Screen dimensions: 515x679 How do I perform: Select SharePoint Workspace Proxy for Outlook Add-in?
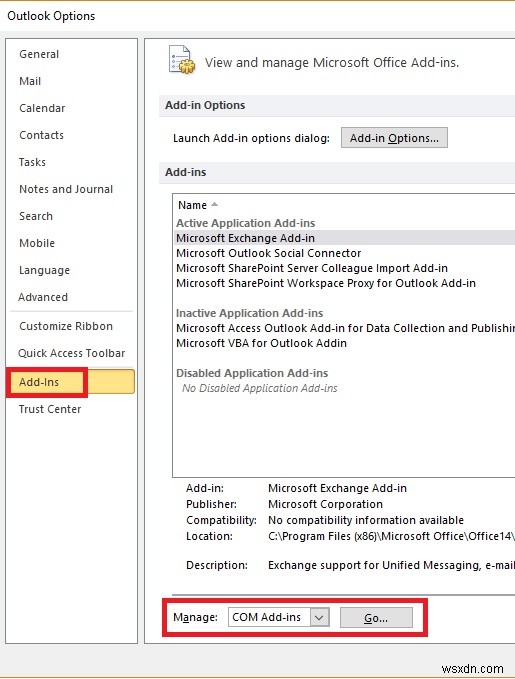[x=326, y=283]
